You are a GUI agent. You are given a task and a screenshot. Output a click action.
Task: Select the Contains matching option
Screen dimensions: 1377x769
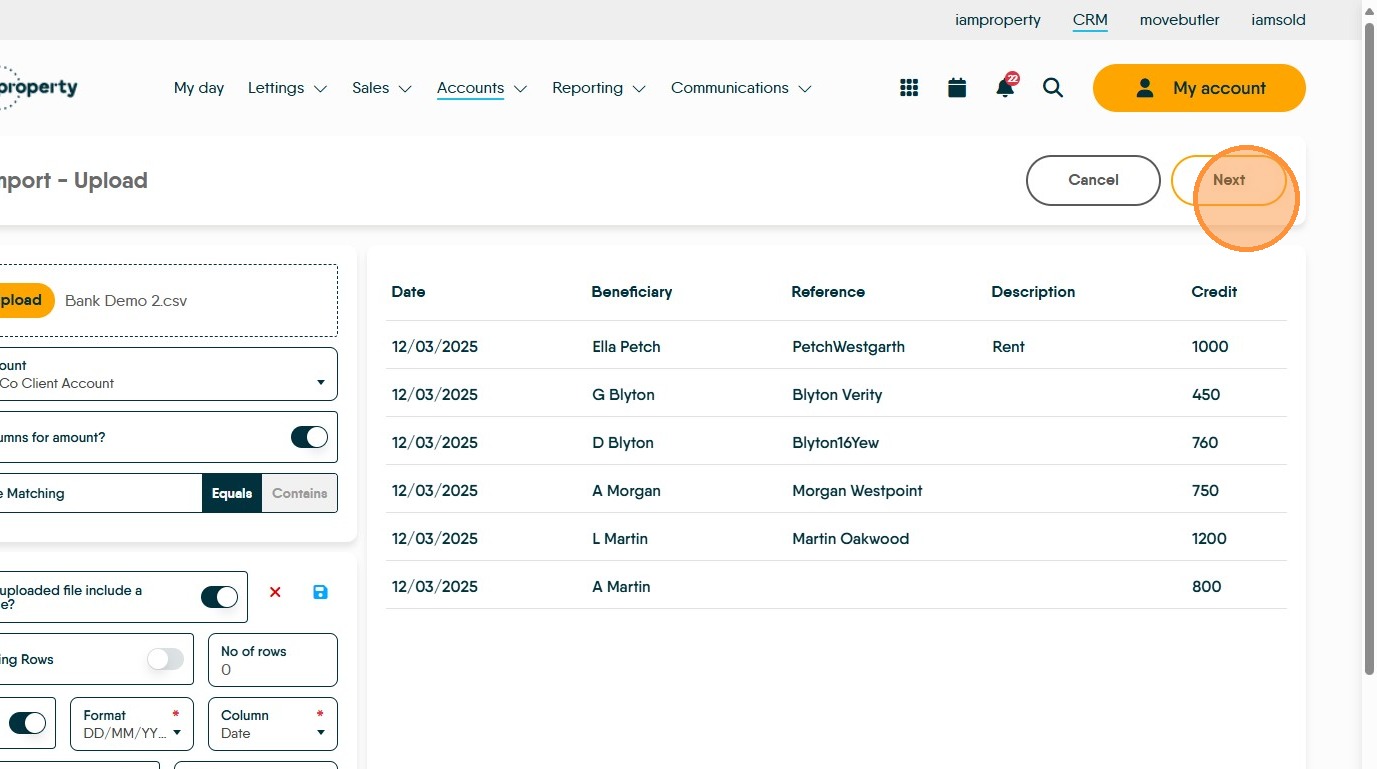[x=299, y=493]
